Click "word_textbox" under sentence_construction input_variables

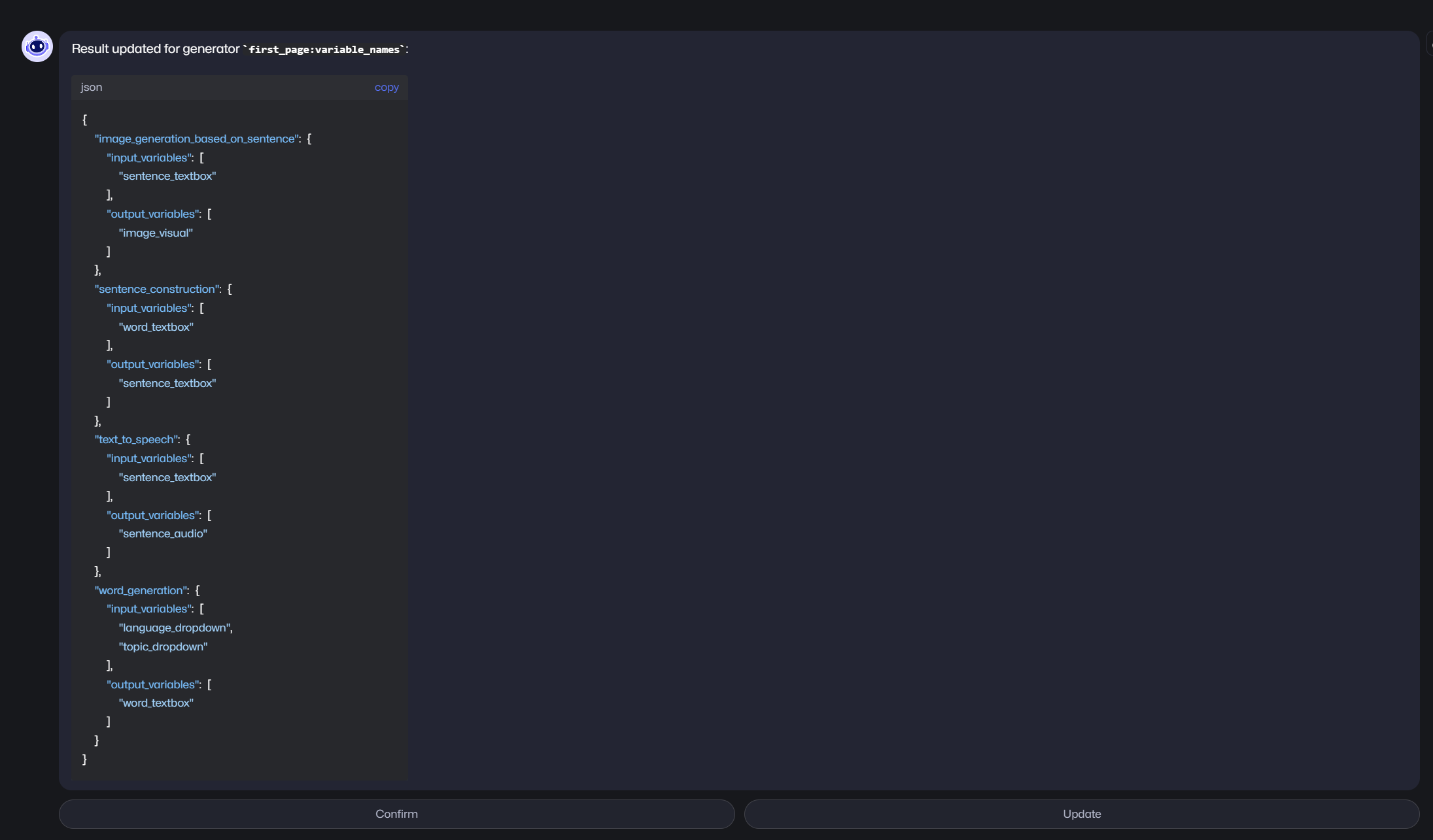[156, 327]
